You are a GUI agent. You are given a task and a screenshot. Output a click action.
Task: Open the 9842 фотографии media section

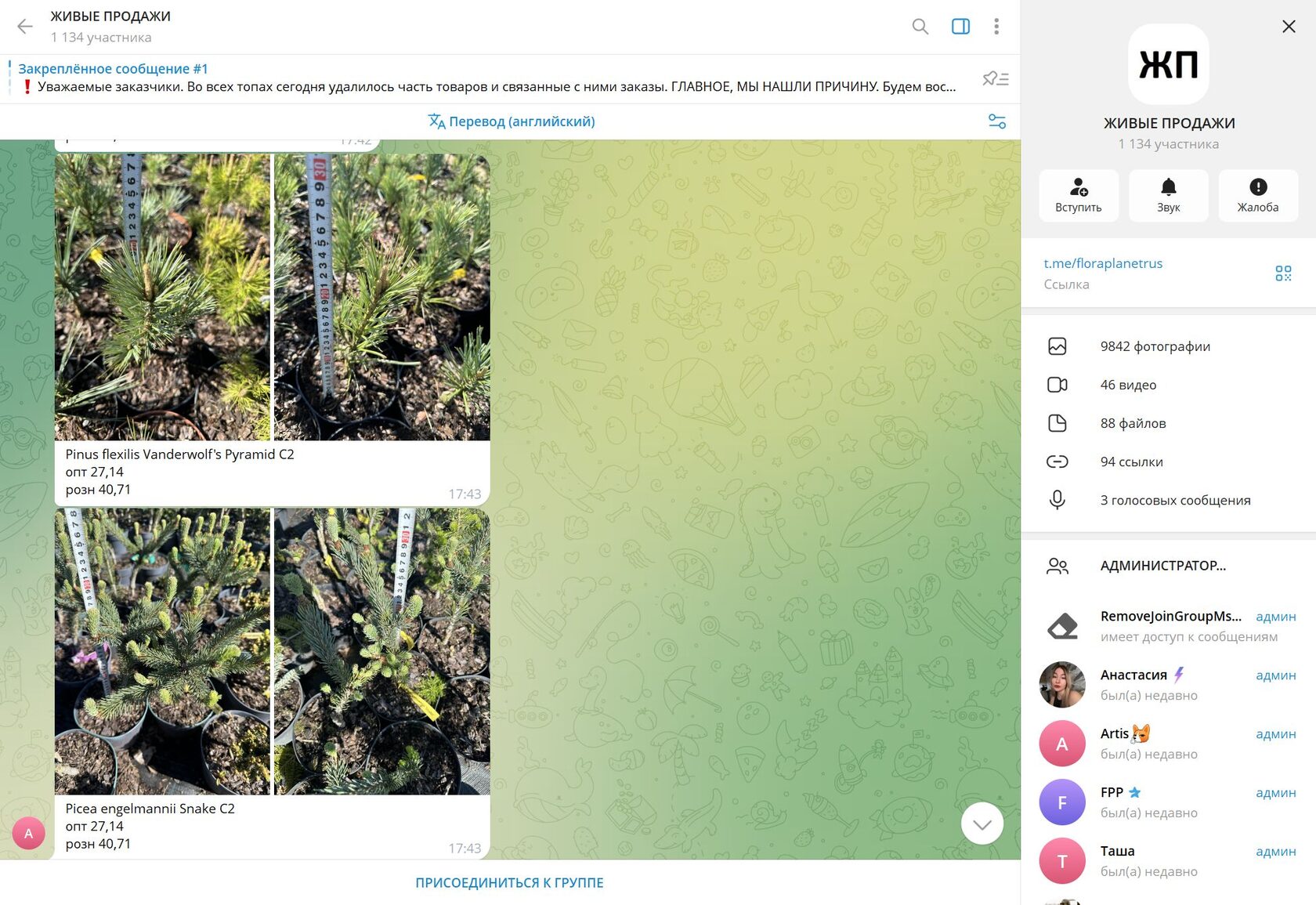click(x=1169, y=346)
